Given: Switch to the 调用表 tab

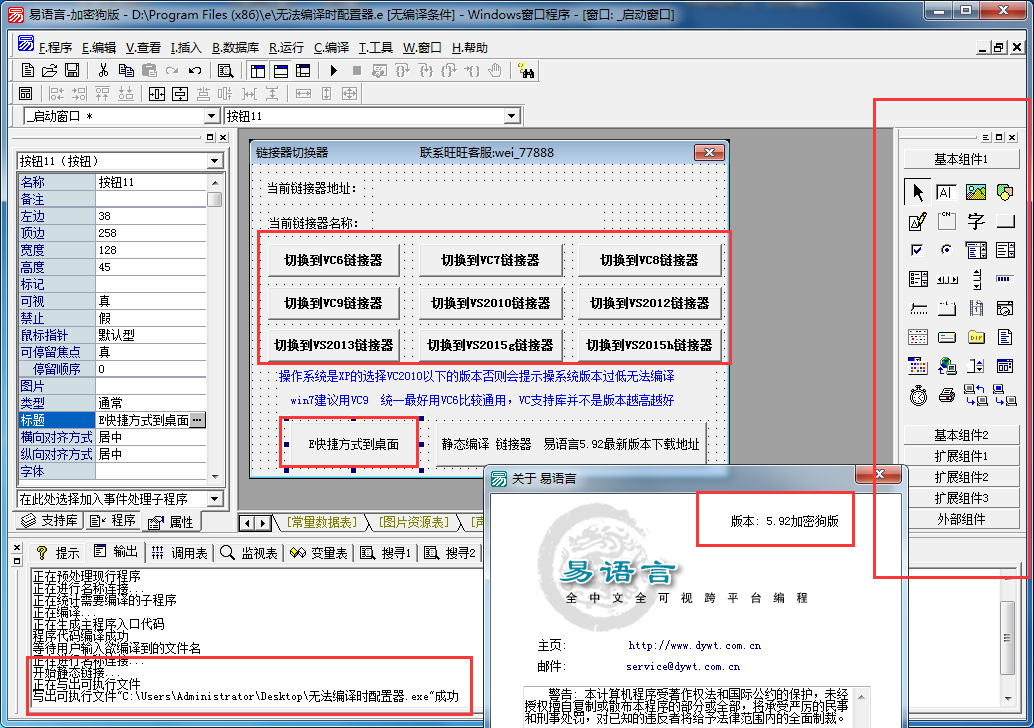Looking at the screenshot, I should [x=179, y=553].
